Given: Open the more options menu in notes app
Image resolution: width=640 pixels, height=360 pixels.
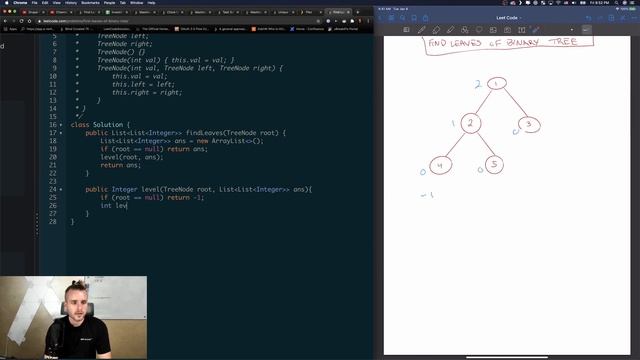Looking at the screenshot, I should point(634,18).
